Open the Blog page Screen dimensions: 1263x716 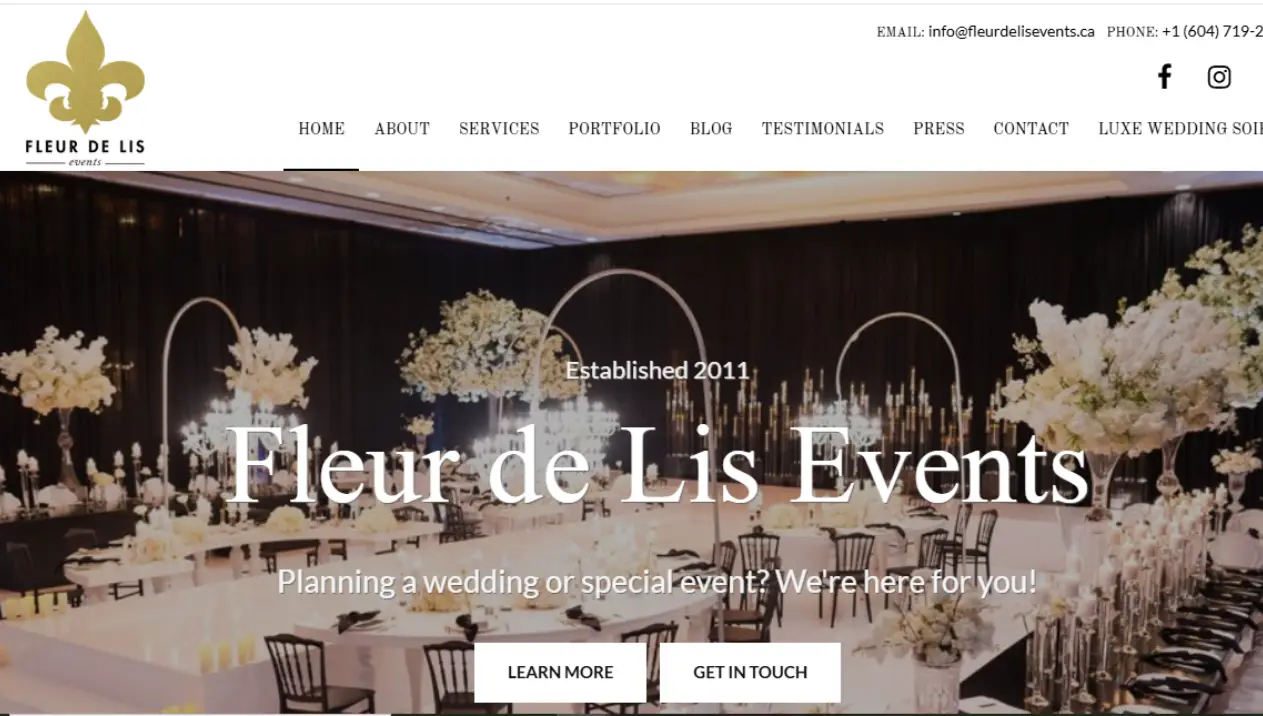click(x=711, y=128)
